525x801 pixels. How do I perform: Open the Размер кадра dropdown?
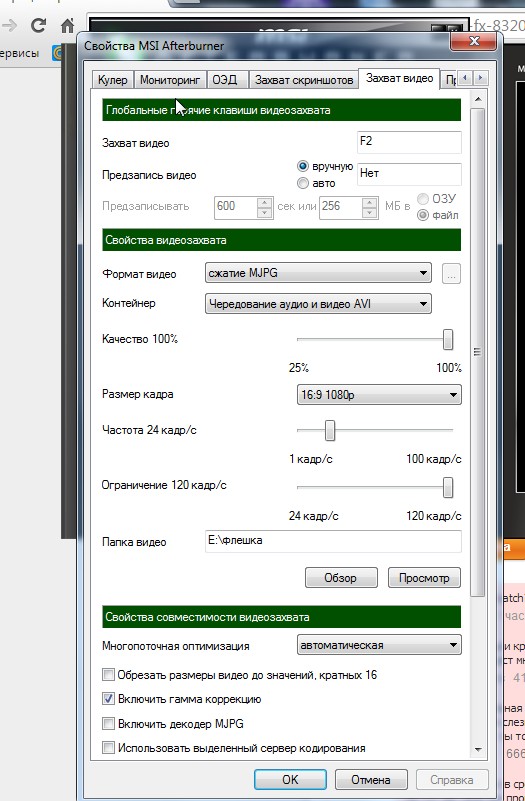click(x=379, y=395)
